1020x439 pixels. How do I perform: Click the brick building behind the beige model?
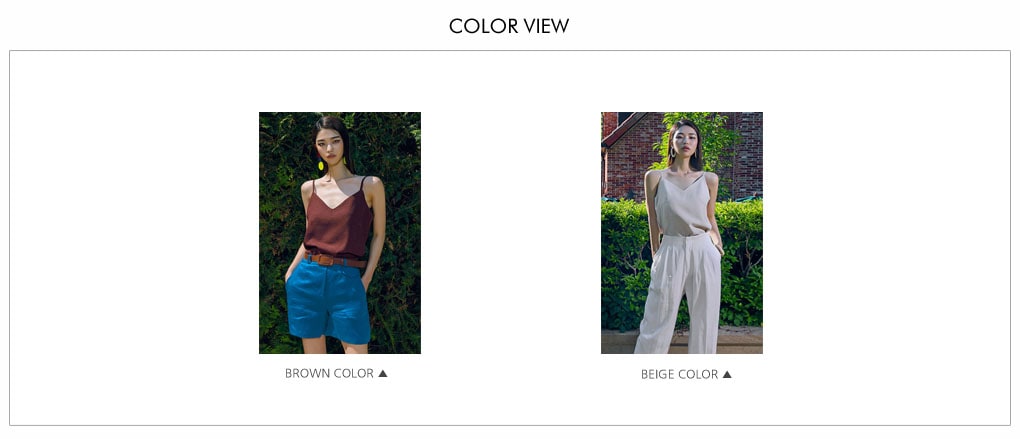pyautogui.click(x=628, y=156)
